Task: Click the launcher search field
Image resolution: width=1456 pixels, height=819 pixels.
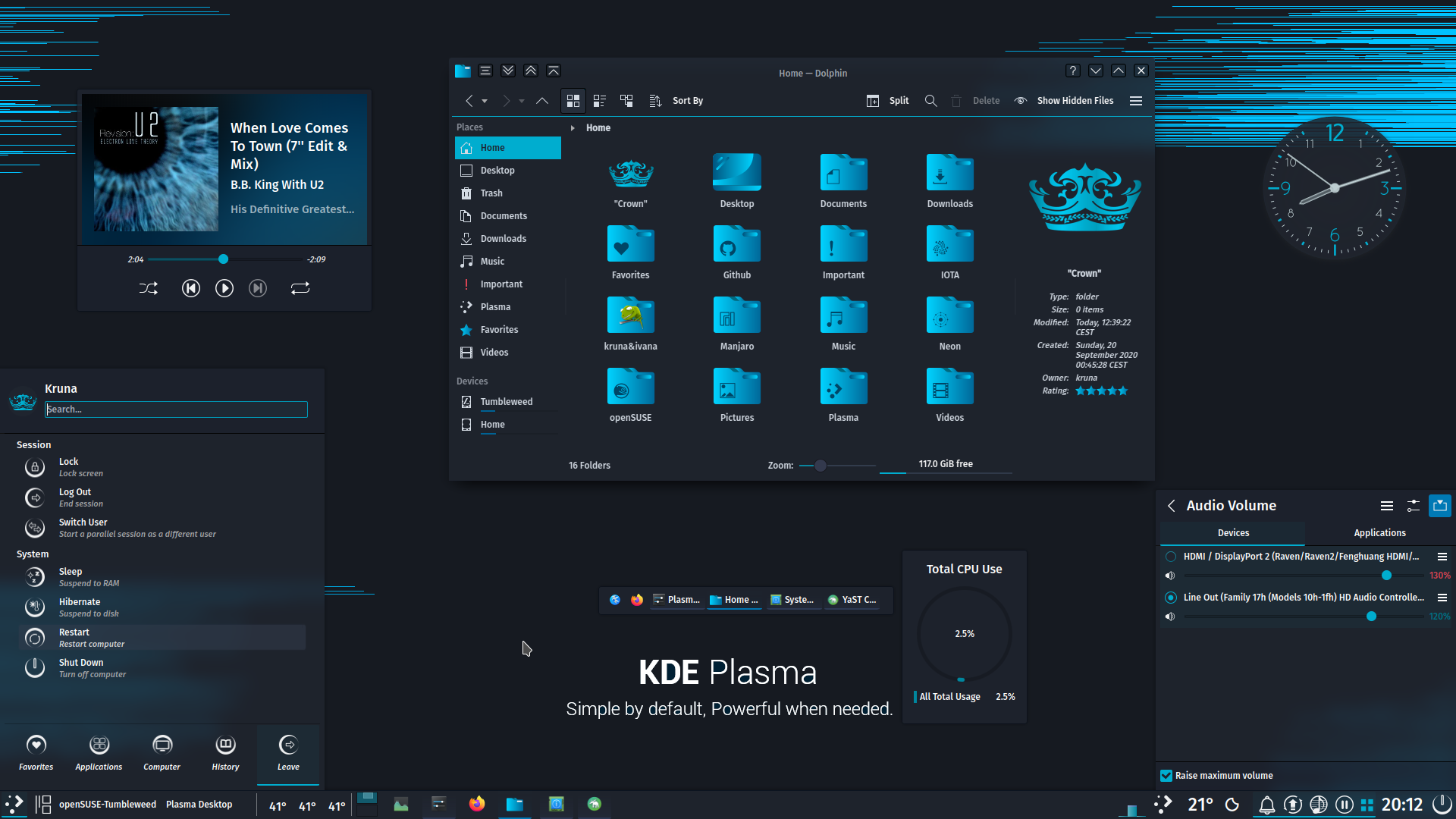Action: (176, 409)
